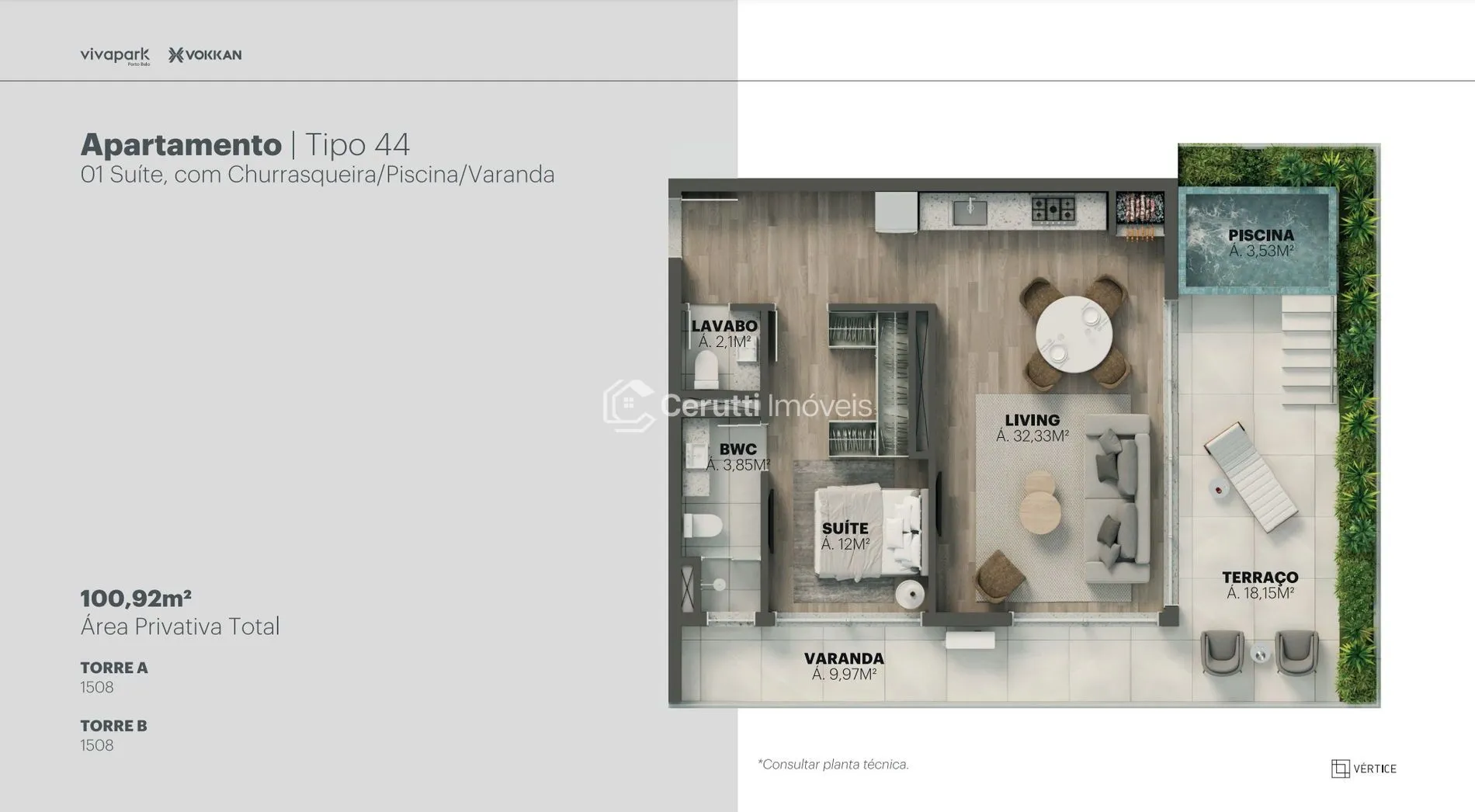This screenshot has width=1475, height=812.
Task: Click the Cerutti Imóveis watermark house icon
Action: pyautogui.click(x=628, y=404)
